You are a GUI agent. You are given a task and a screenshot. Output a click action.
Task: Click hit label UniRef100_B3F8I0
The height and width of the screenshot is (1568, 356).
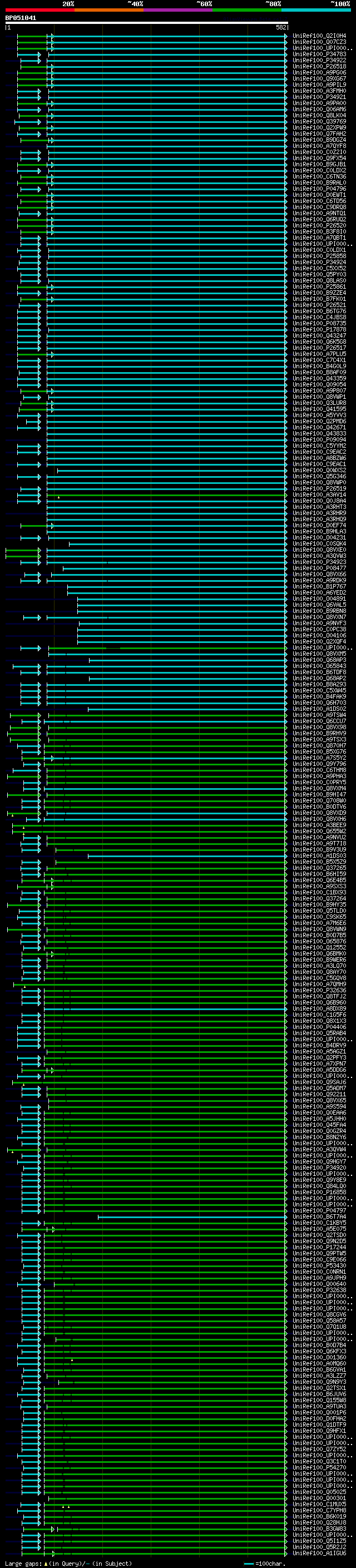pyautogui.click(x=319, y=231)
